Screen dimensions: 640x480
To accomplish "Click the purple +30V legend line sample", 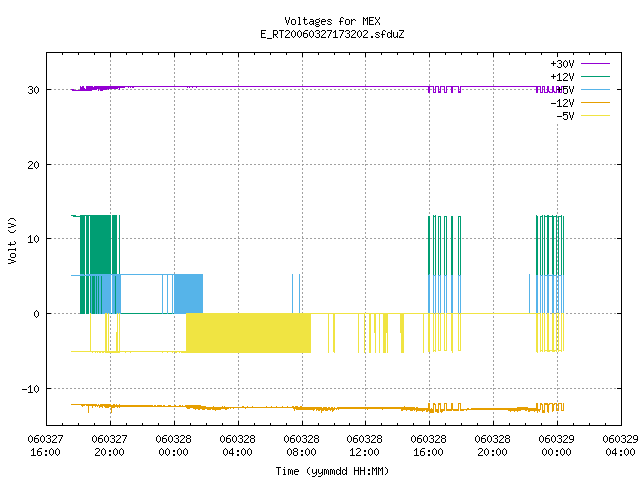I will (595, 64).
